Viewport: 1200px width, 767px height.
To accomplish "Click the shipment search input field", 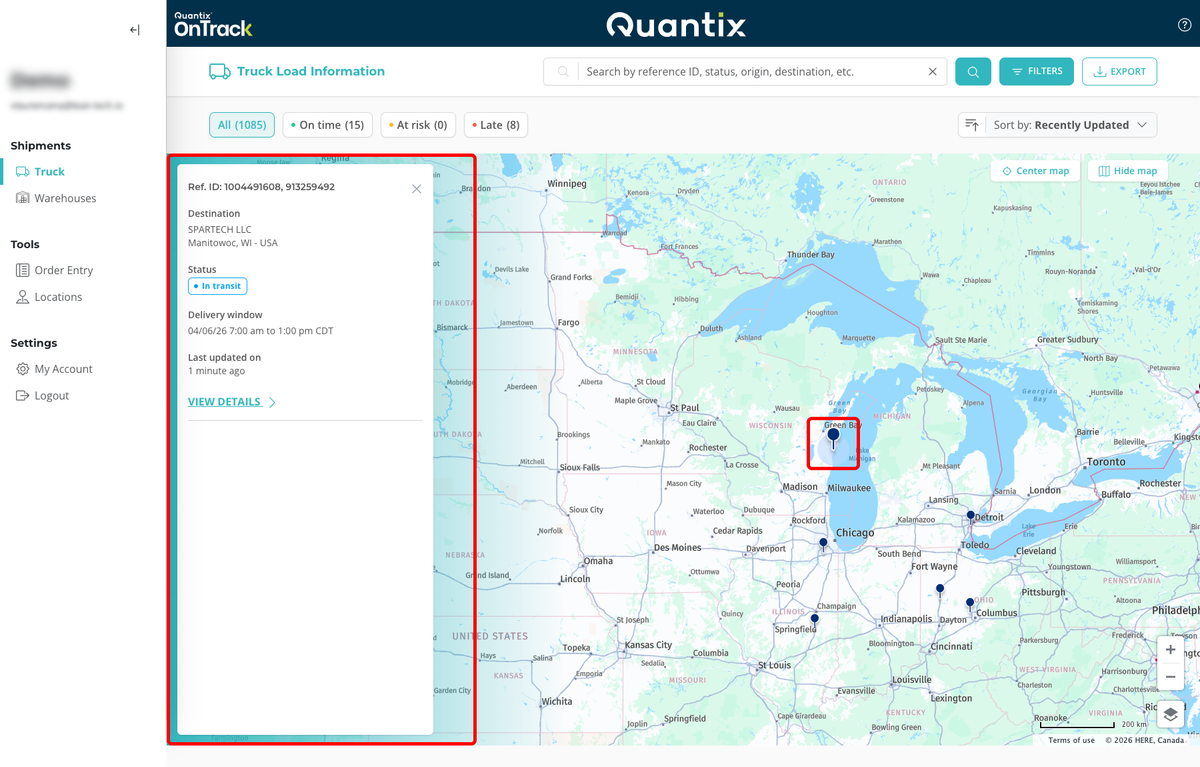I will (750, 72).
